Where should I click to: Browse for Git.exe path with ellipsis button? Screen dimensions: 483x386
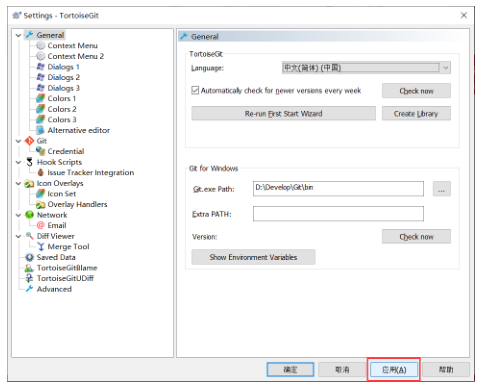[x=442, y=189]
